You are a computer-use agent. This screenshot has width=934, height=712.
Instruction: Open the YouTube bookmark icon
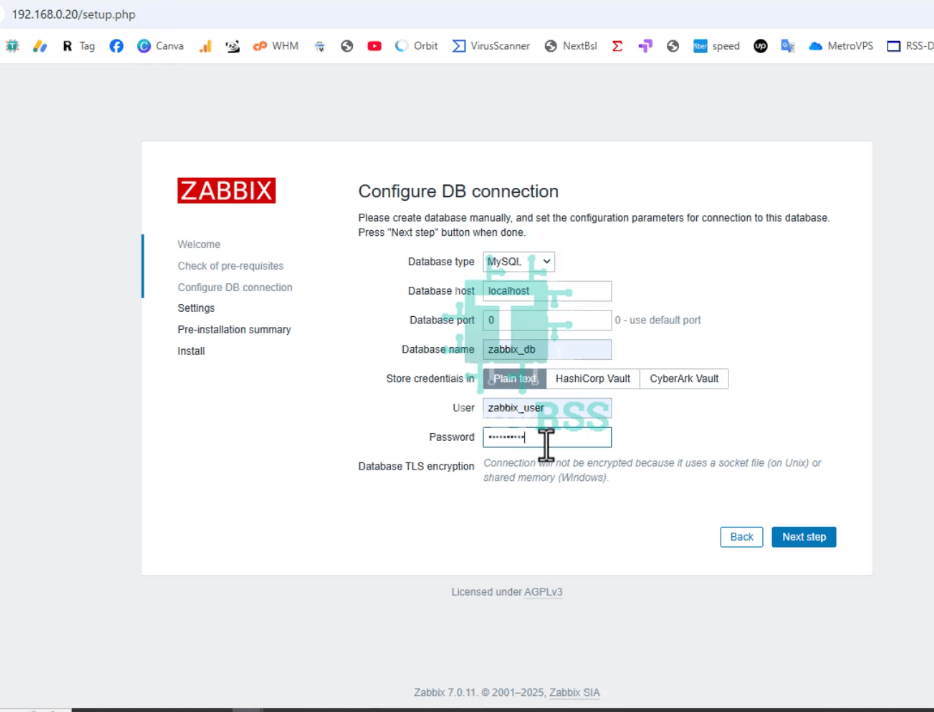click(374, 45)
